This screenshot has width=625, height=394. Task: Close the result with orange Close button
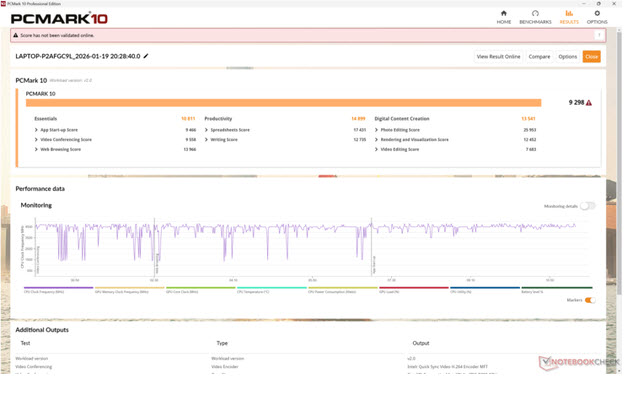click(591, 57)
